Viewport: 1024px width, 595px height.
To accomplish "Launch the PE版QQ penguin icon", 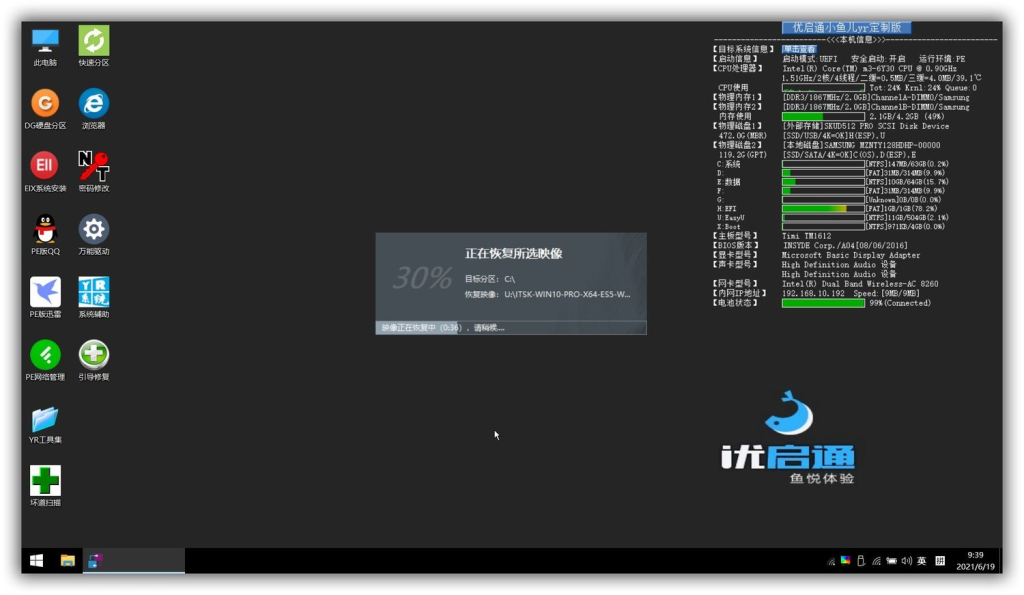I will tap(45, 235).
